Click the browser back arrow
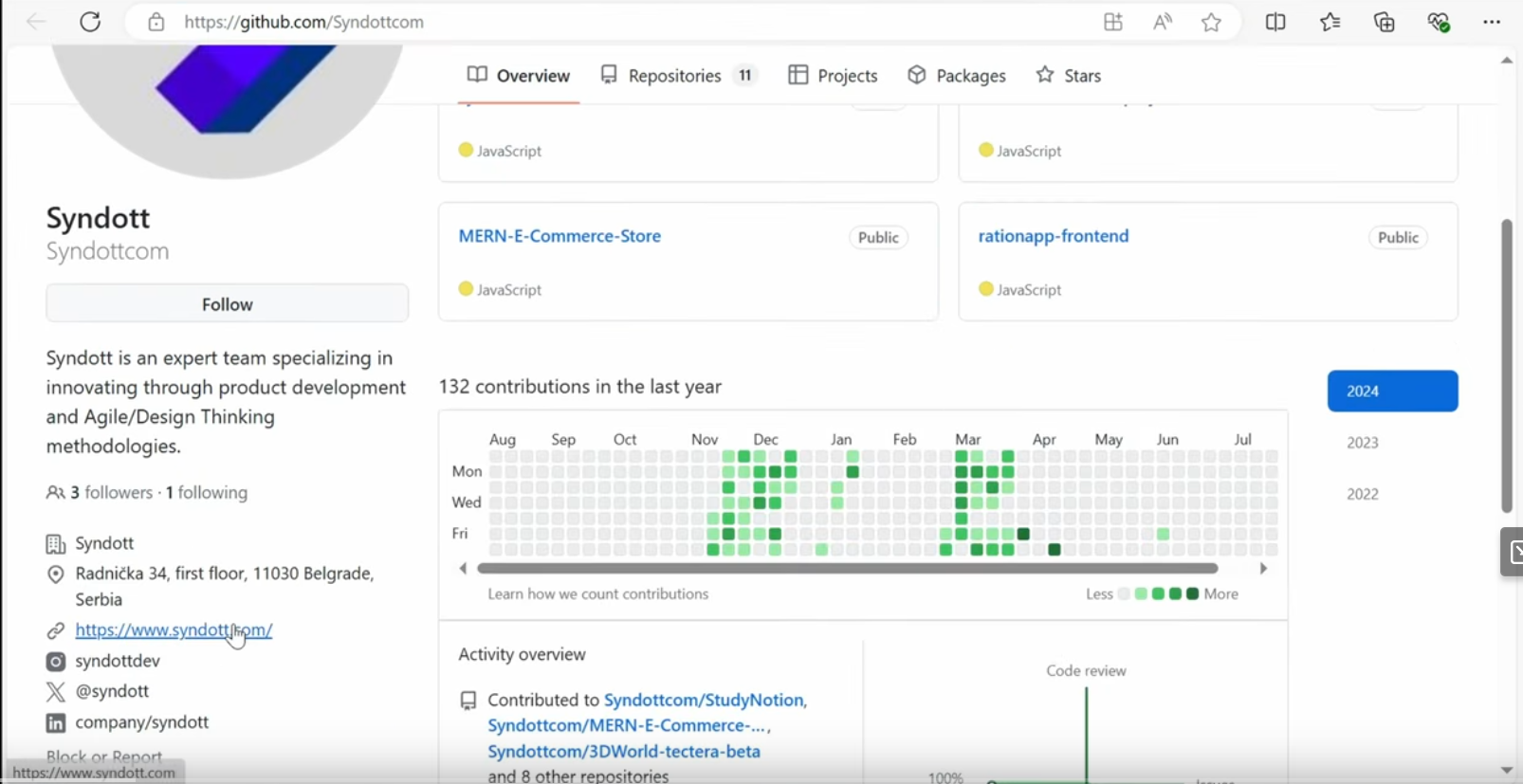The width and height of the screenshot is (1523, 784). coord(36,22)
